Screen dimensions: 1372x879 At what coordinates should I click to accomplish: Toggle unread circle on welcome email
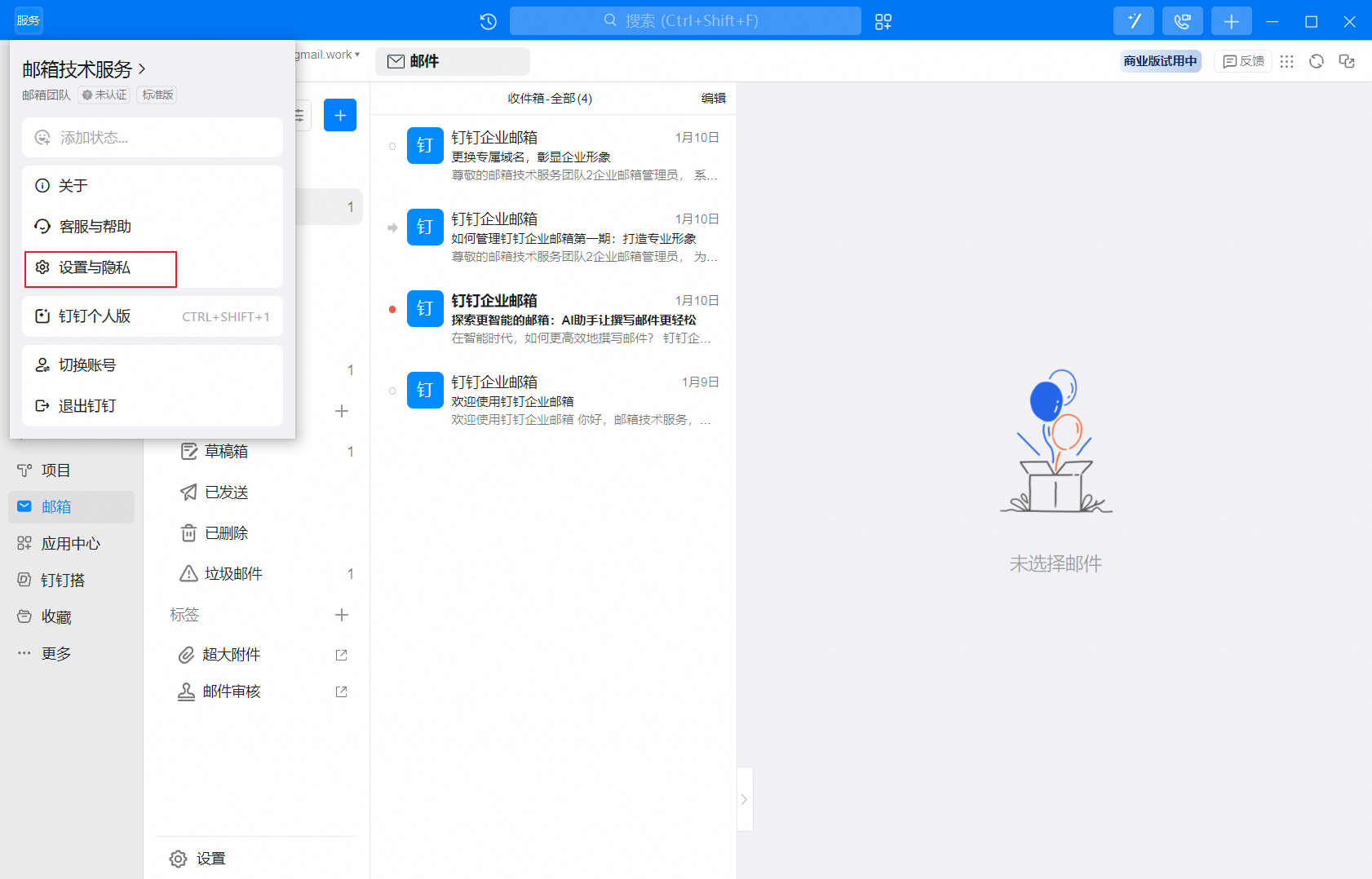[392, 391]
